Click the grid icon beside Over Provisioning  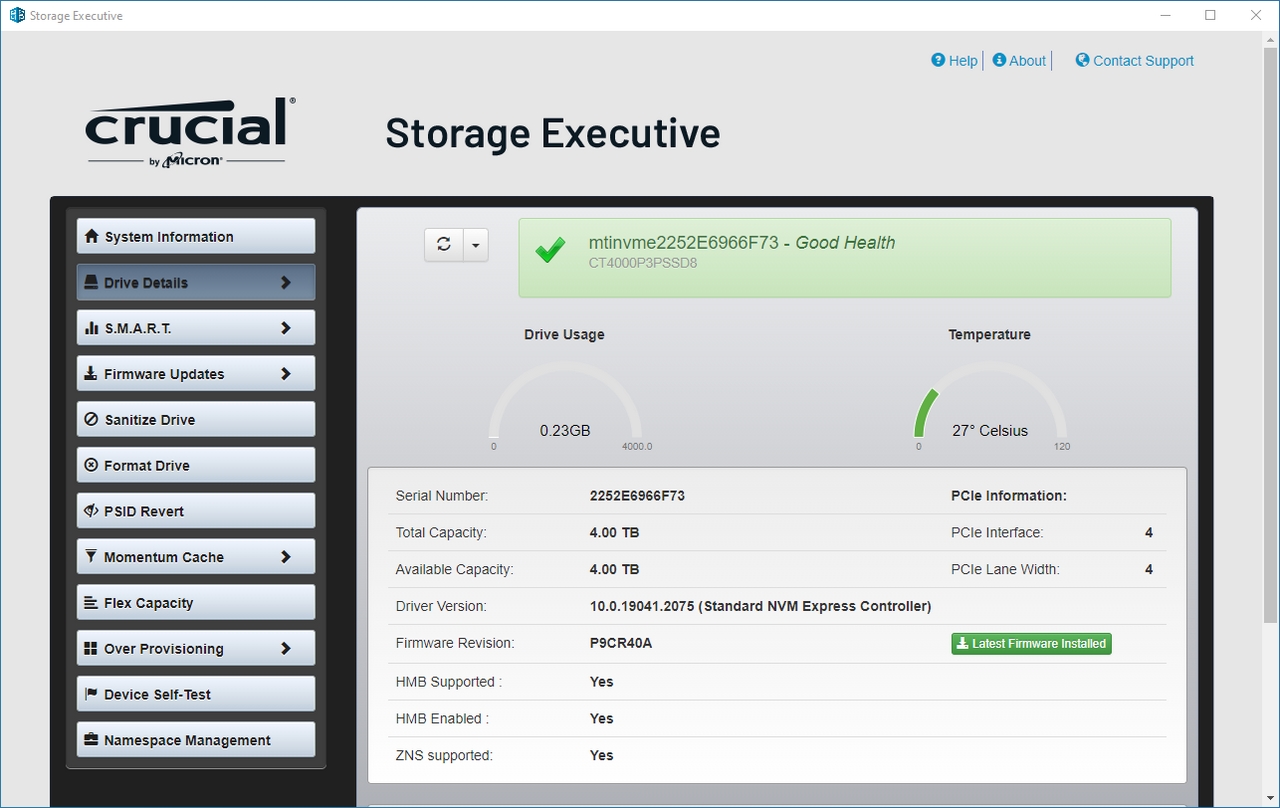click(x=92, y=649)
